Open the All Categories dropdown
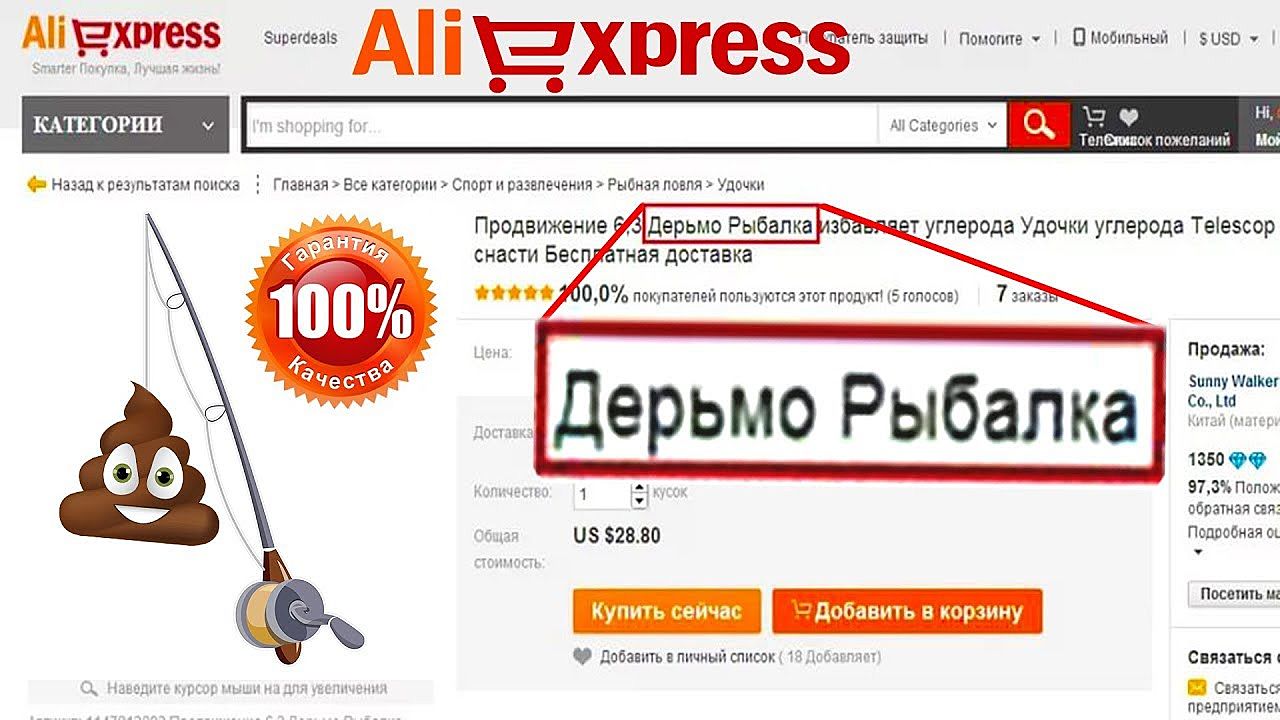 pos(943,125)
